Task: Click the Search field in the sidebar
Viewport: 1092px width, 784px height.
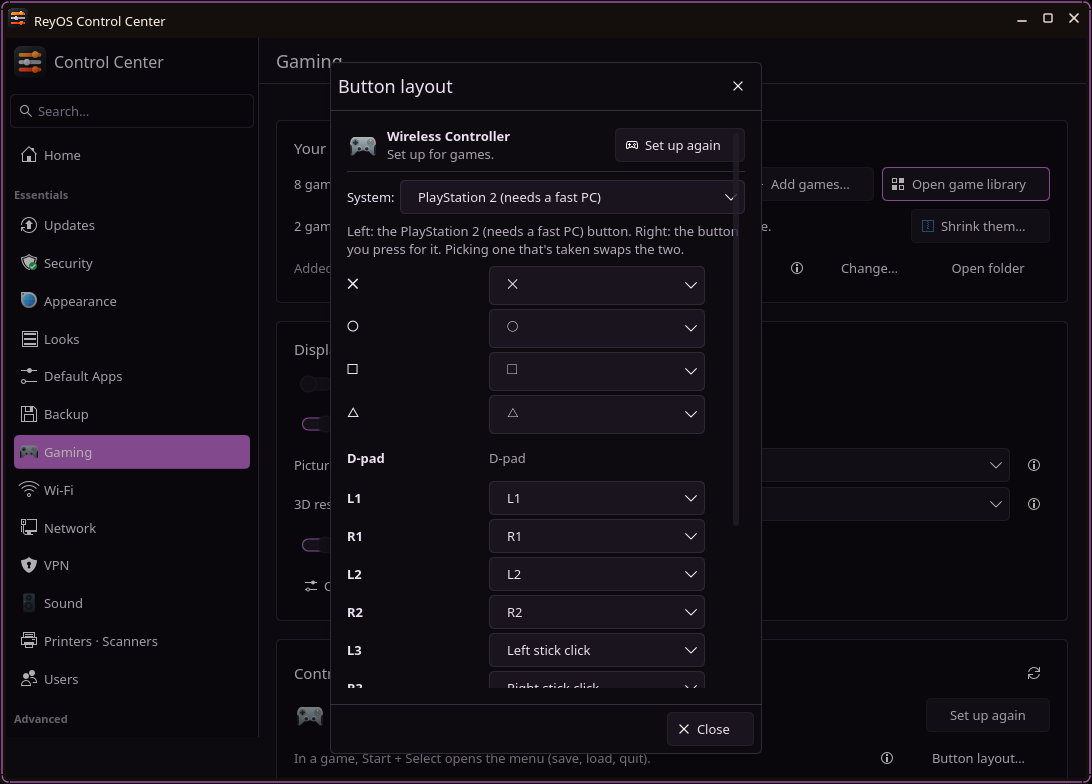Action: point(132,111)
